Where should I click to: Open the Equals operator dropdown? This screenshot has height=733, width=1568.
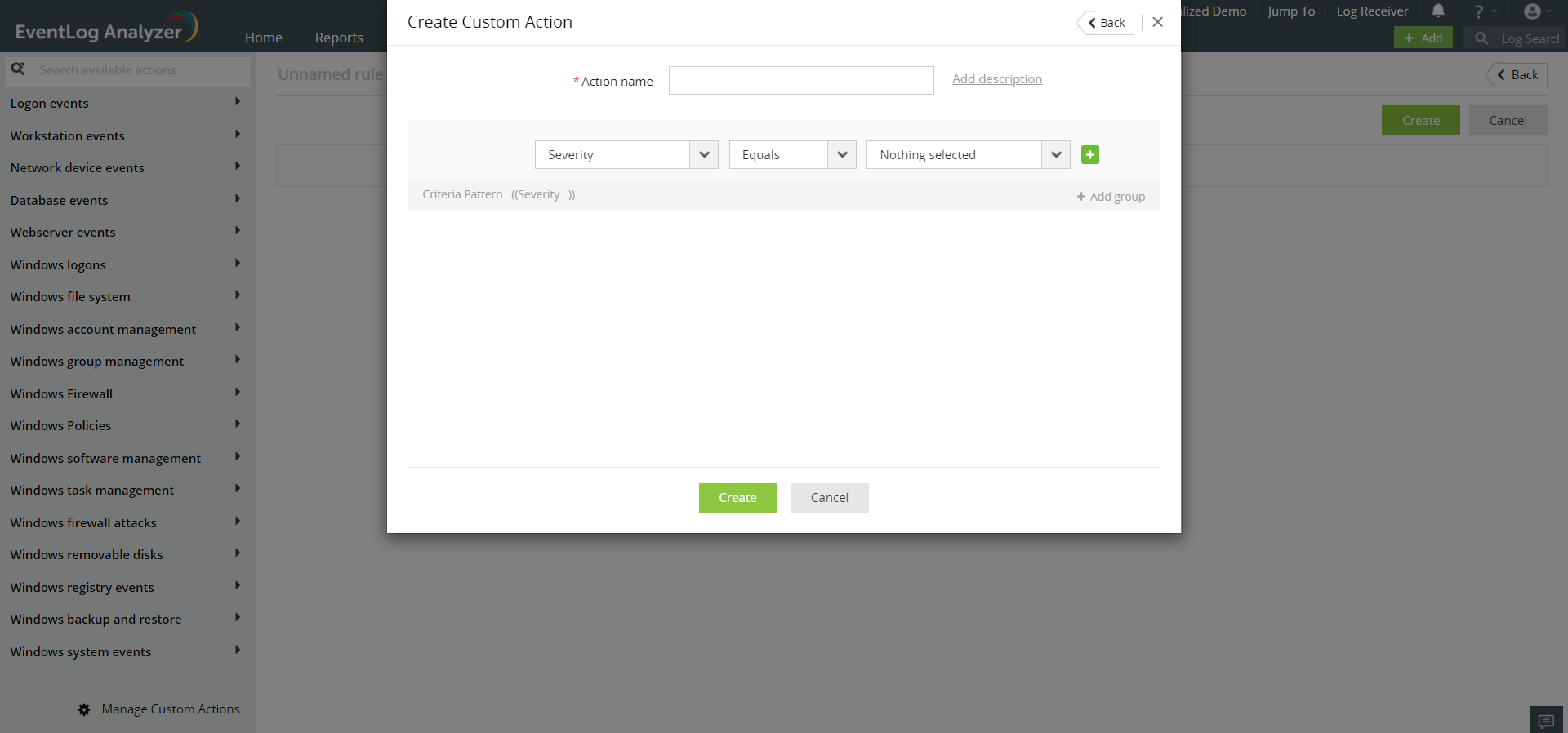pyautogui.click(x=792, y=155)
